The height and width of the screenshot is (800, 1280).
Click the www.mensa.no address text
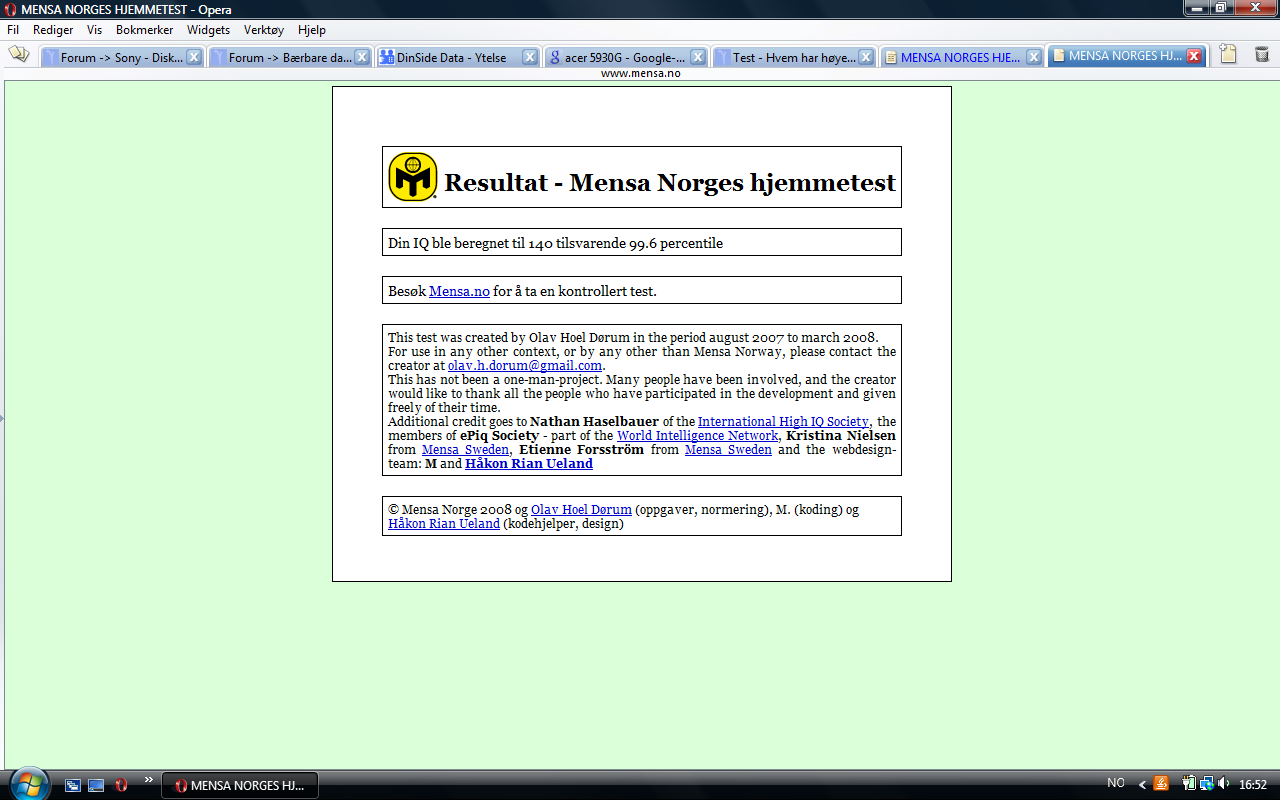pyautogui.click(x=640, y=73)
